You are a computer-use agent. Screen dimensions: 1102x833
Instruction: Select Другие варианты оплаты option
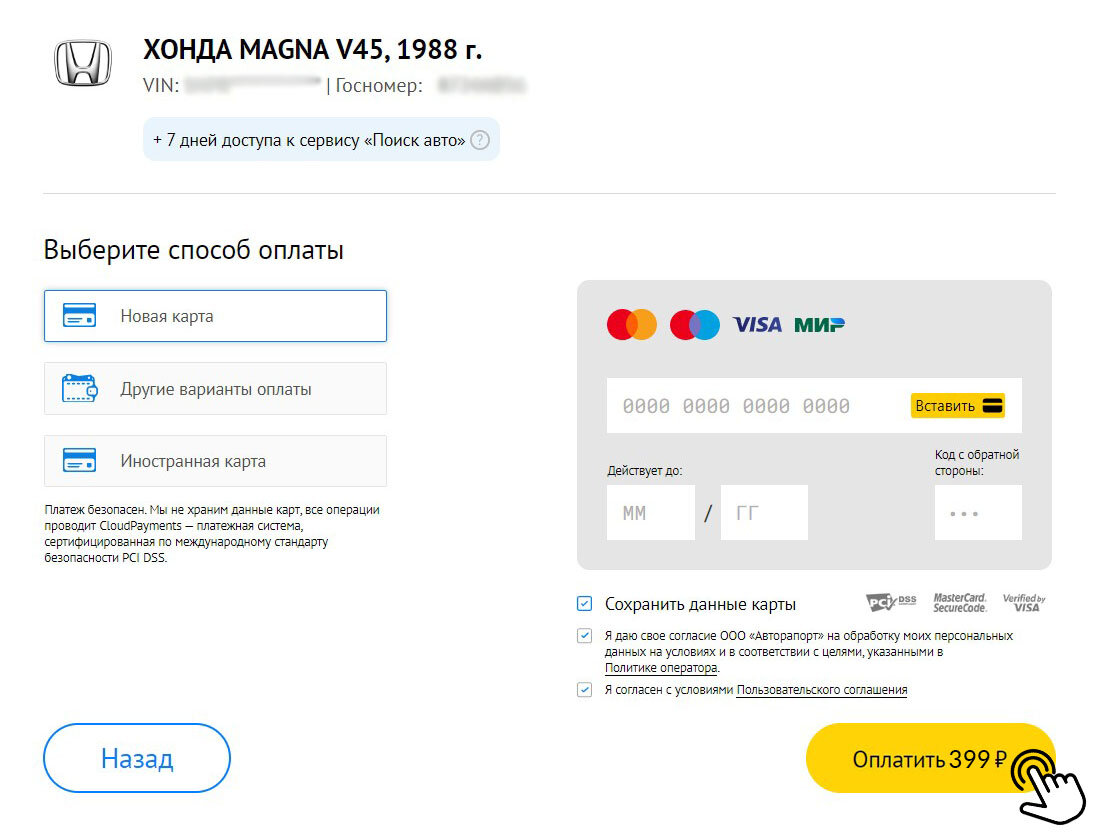215,389
